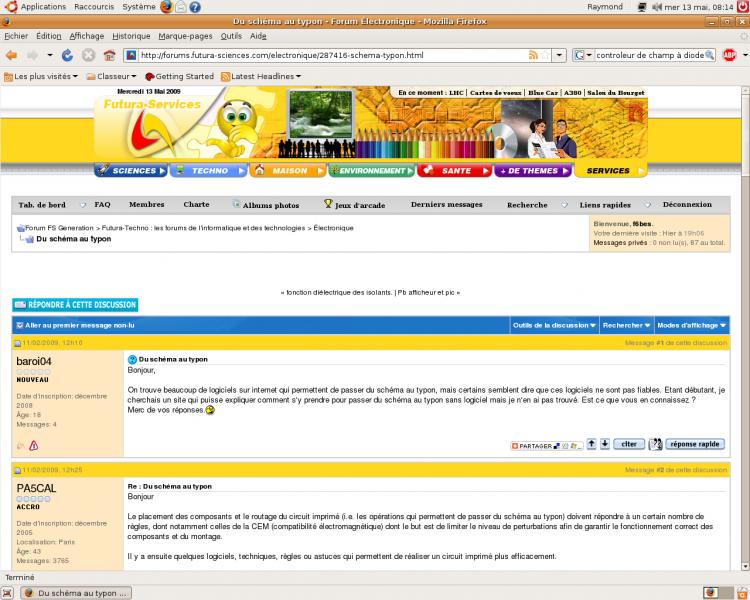Click the Firefox forward arrow button
Image resolution: width=750 pixels, height=600 pixels.
coord(33,56)
